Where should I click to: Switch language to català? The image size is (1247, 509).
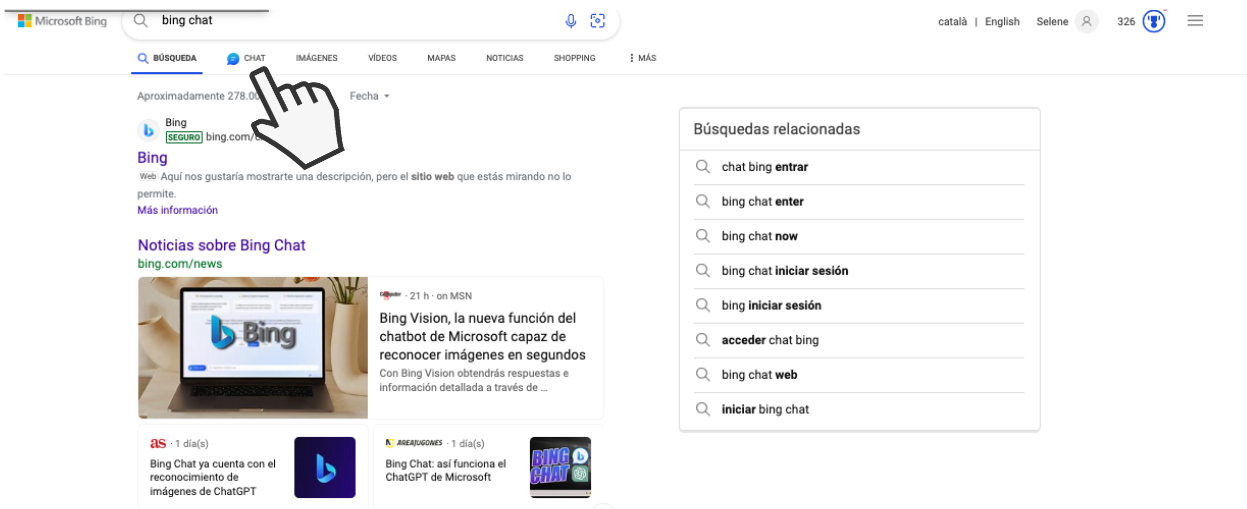[952, 21]
